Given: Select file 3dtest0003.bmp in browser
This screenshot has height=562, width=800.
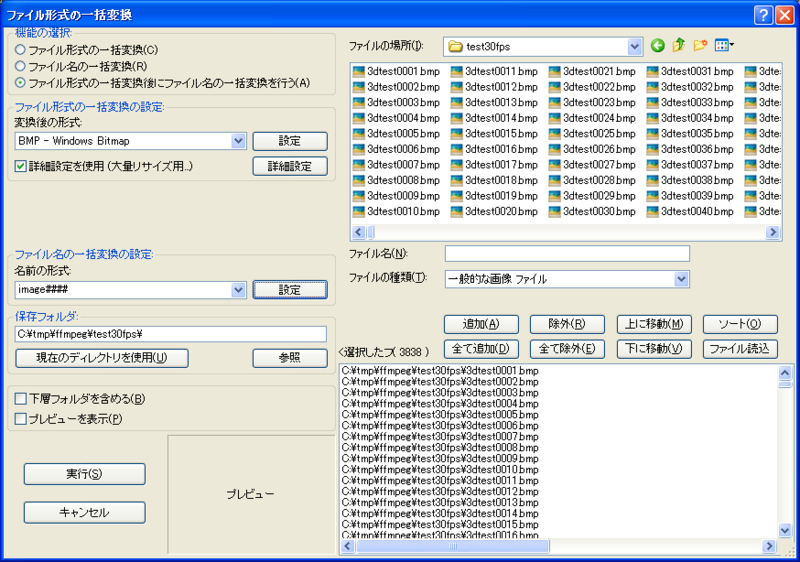Looking at the screenshot, I should pyautogui.click(x=396, y=103).
